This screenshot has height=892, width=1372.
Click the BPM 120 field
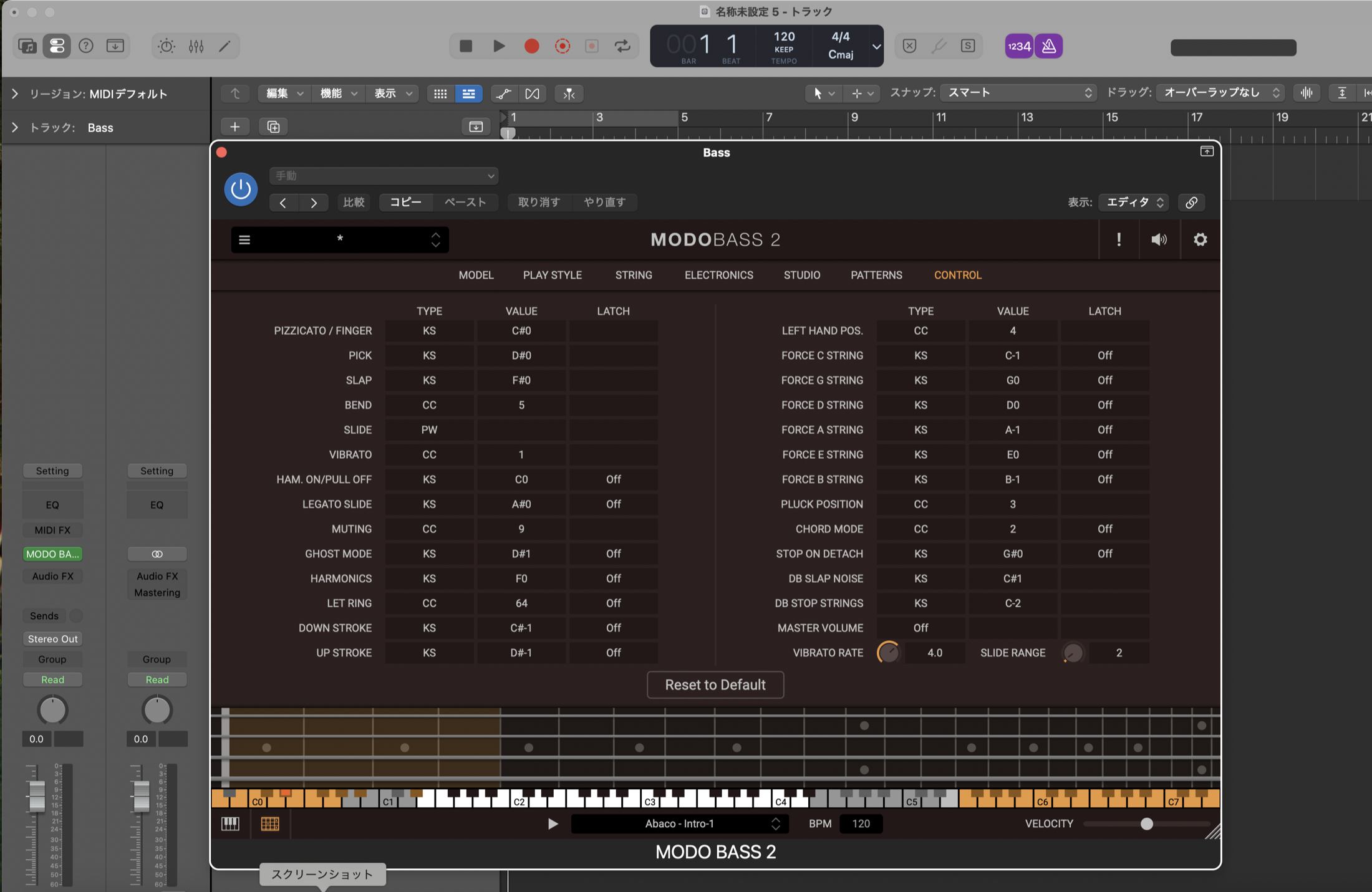pyautogui.click(x=861, y=824)
